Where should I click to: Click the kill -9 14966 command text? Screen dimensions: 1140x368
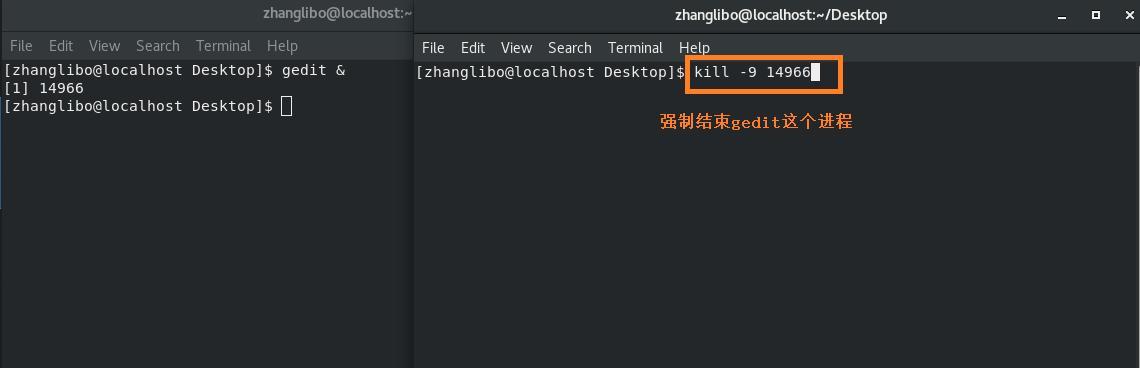752,72
